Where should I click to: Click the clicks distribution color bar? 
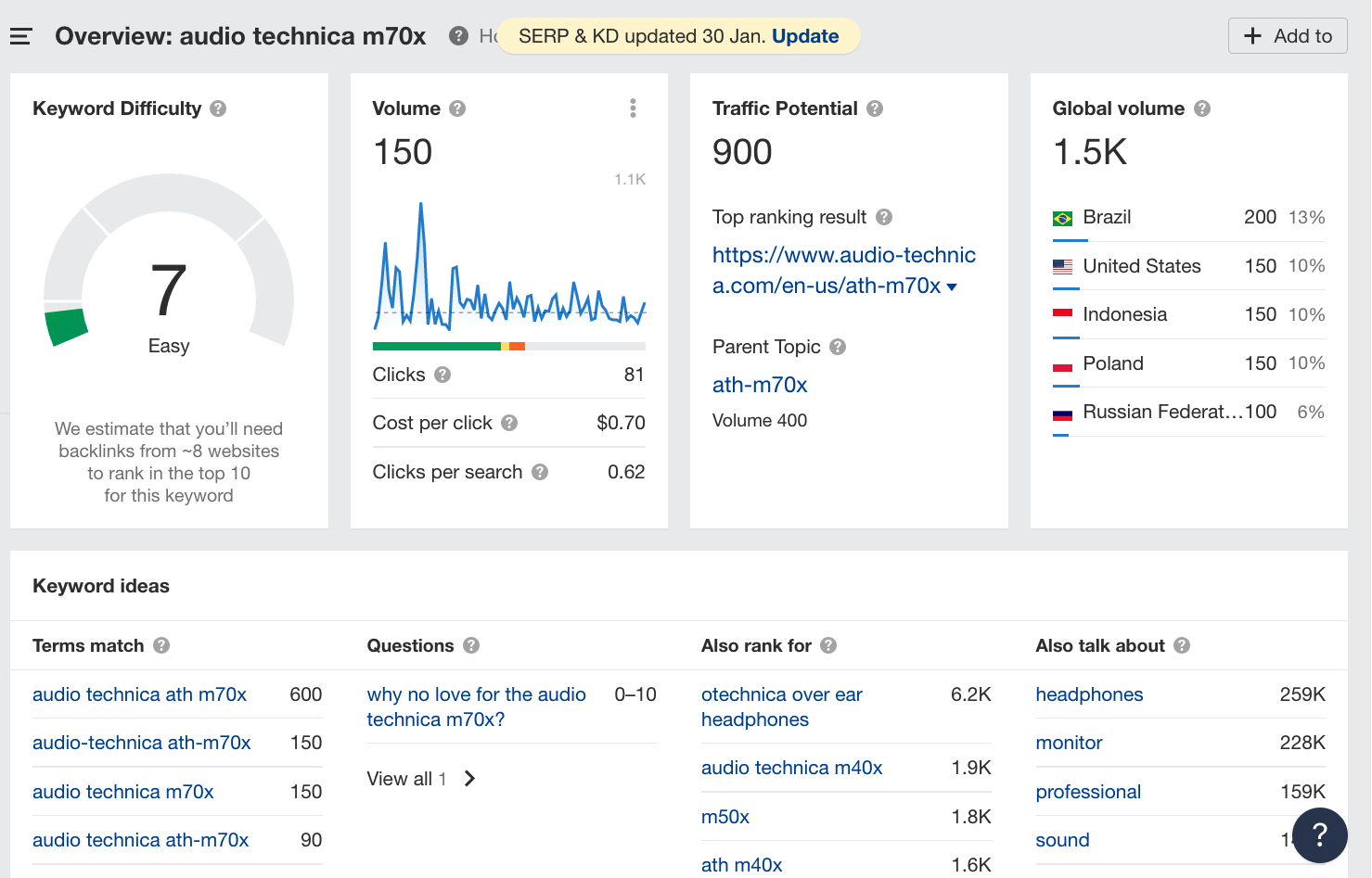click(x=509, y=347)
